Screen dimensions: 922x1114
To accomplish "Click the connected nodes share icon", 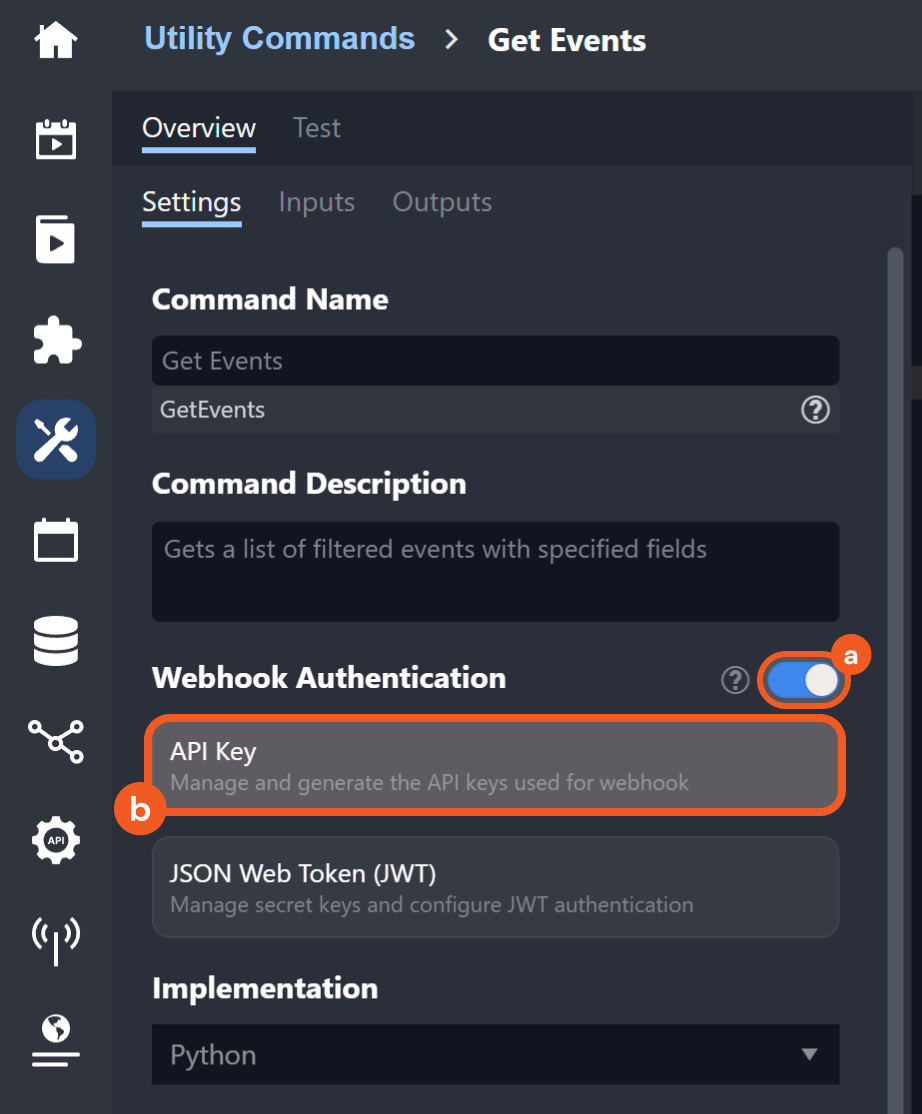I will [56, 741].
